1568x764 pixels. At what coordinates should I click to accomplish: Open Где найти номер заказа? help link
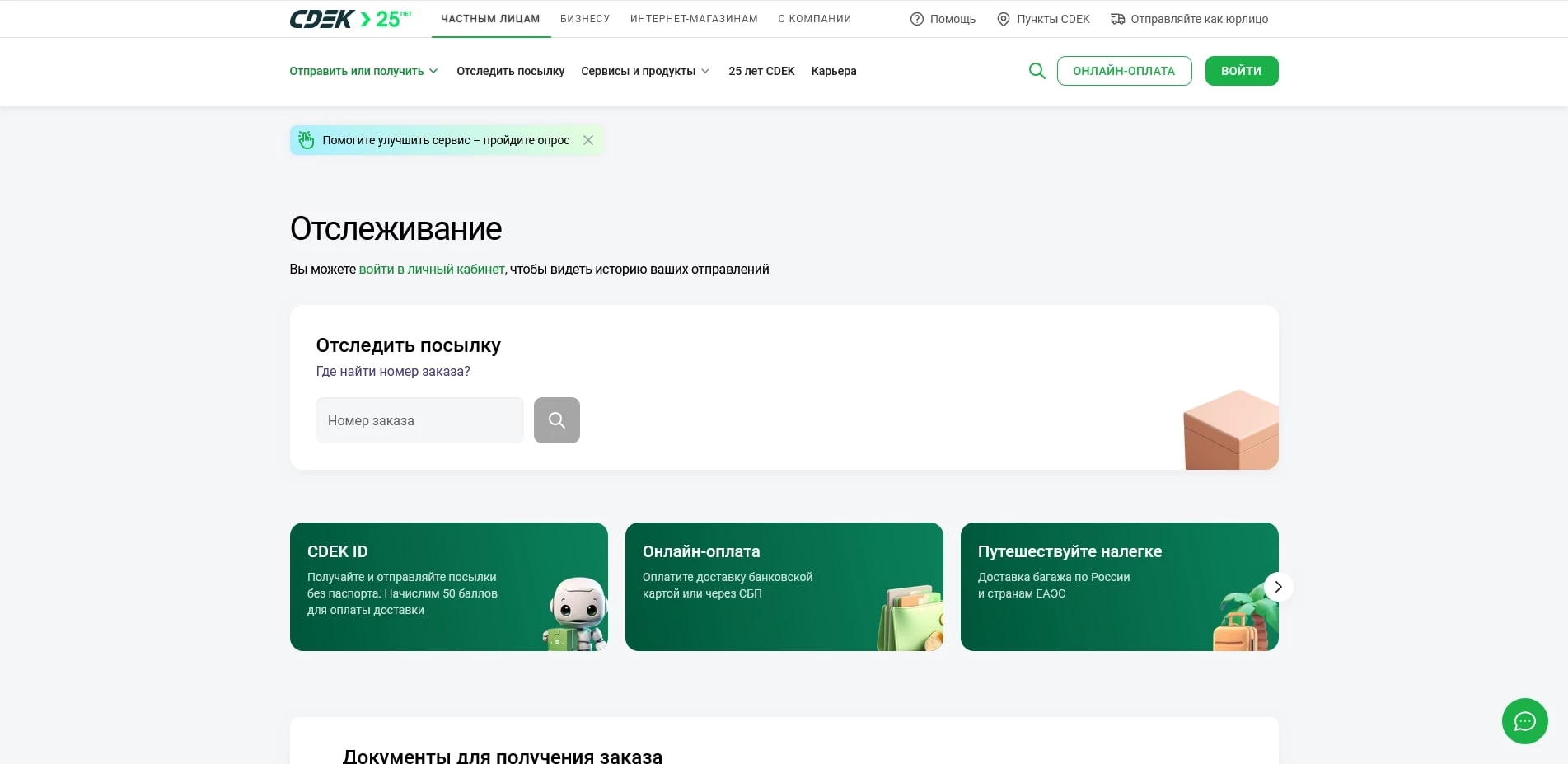(x=393, y=372)
